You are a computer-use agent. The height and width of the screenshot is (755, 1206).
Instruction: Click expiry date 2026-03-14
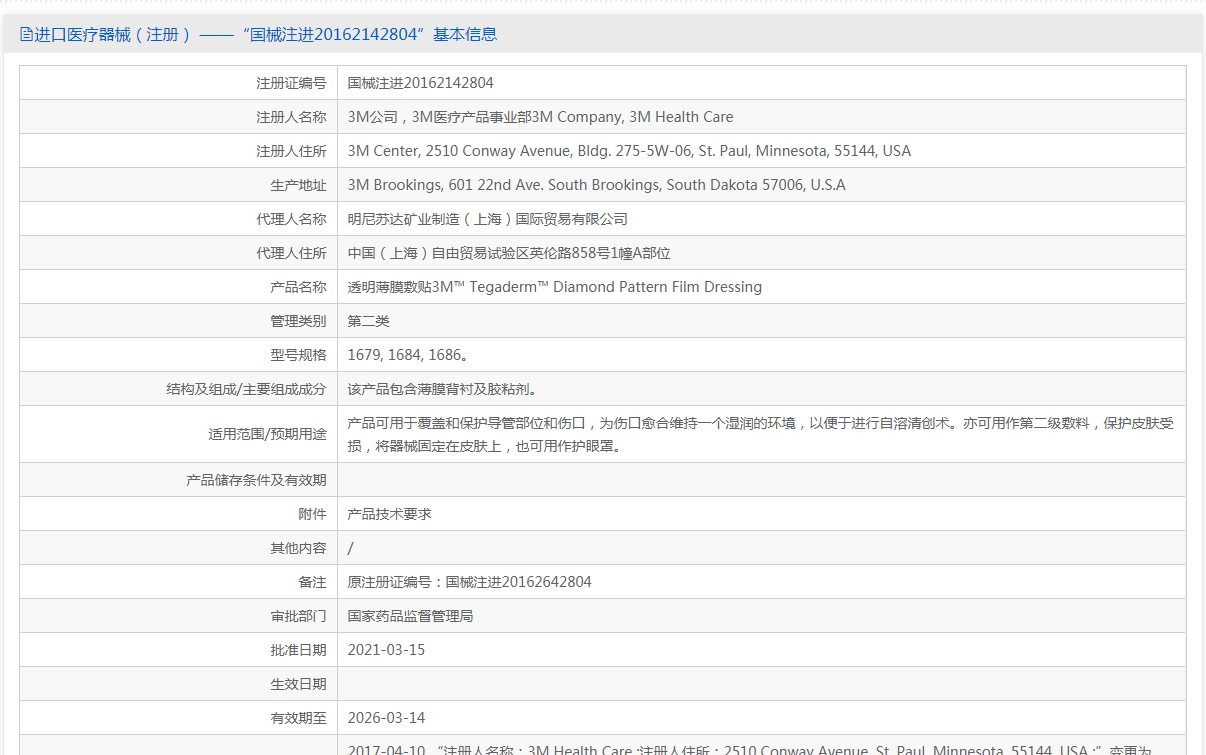pyautogui.click(x=386, y=718)
